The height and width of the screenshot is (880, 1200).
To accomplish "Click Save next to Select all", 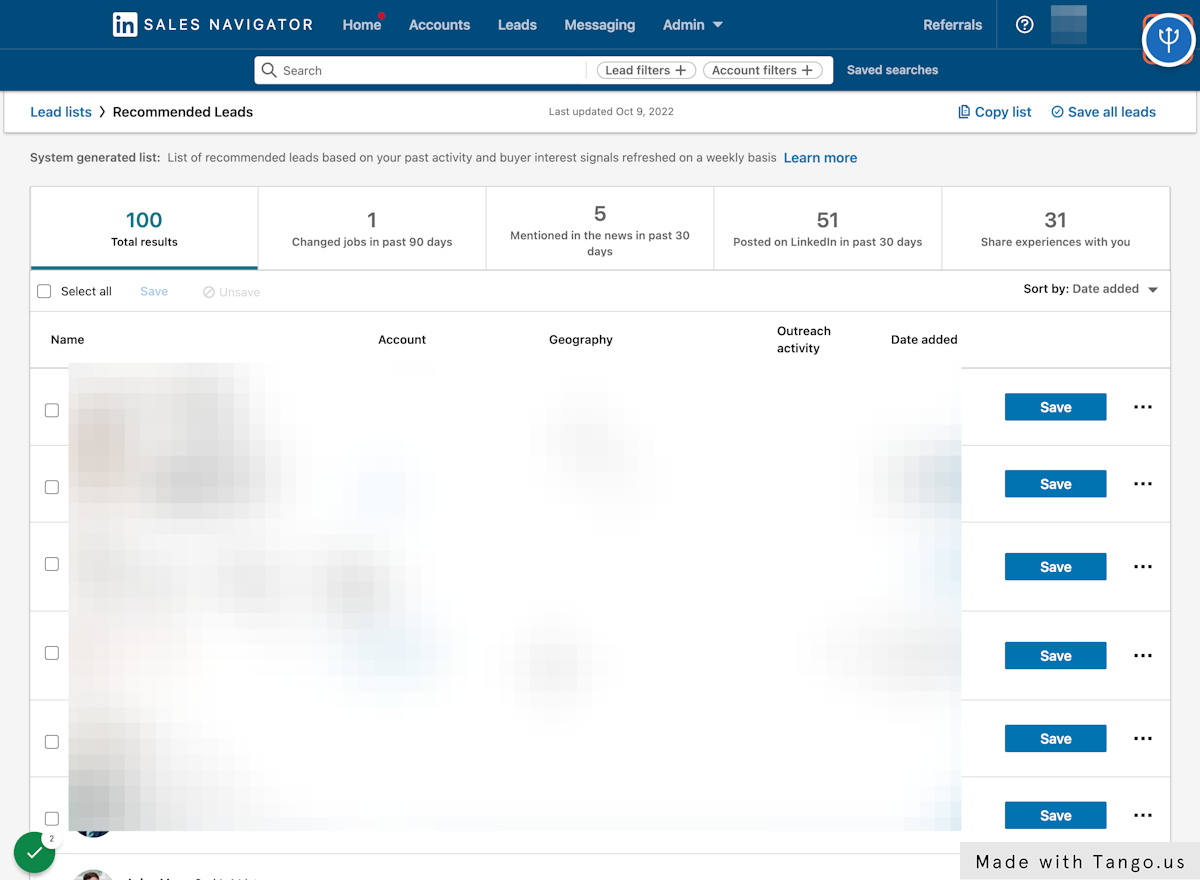I will pyautogui.click(x=154, y=291).
